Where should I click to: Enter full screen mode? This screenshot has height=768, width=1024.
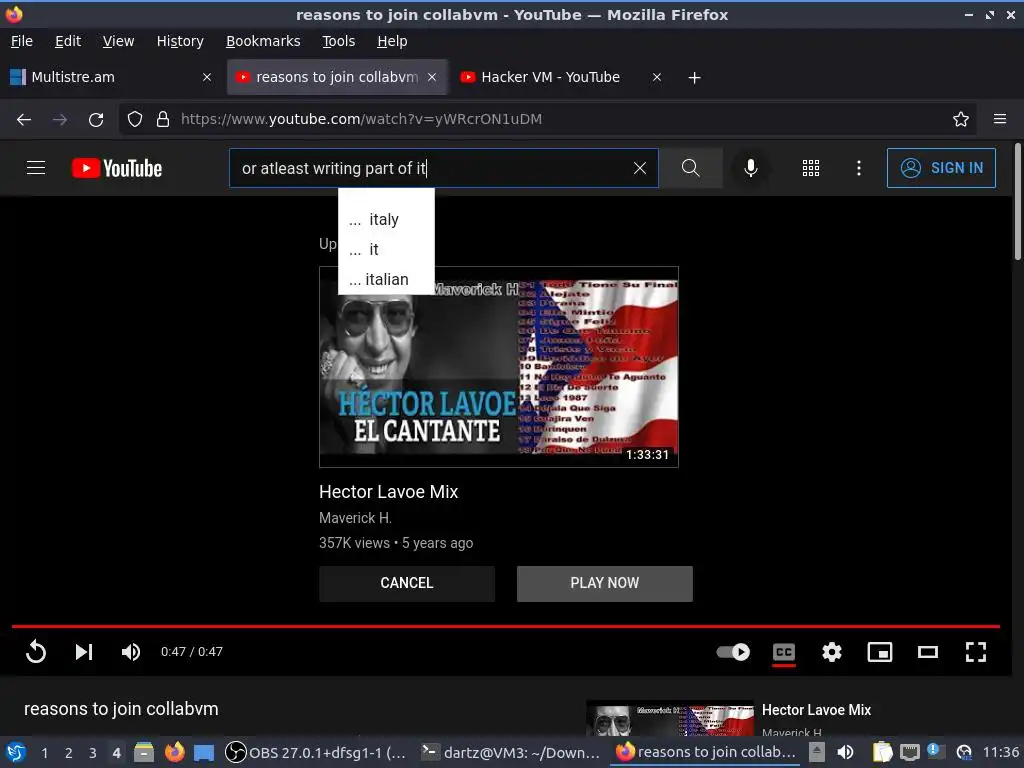976,652
